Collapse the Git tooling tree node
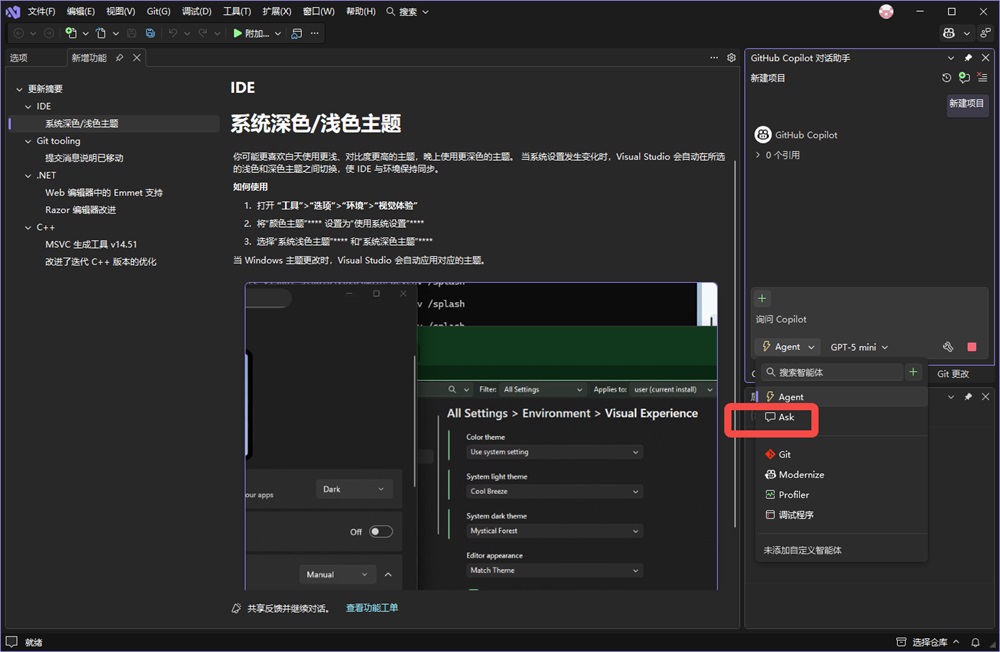 (x=28, y=141)
